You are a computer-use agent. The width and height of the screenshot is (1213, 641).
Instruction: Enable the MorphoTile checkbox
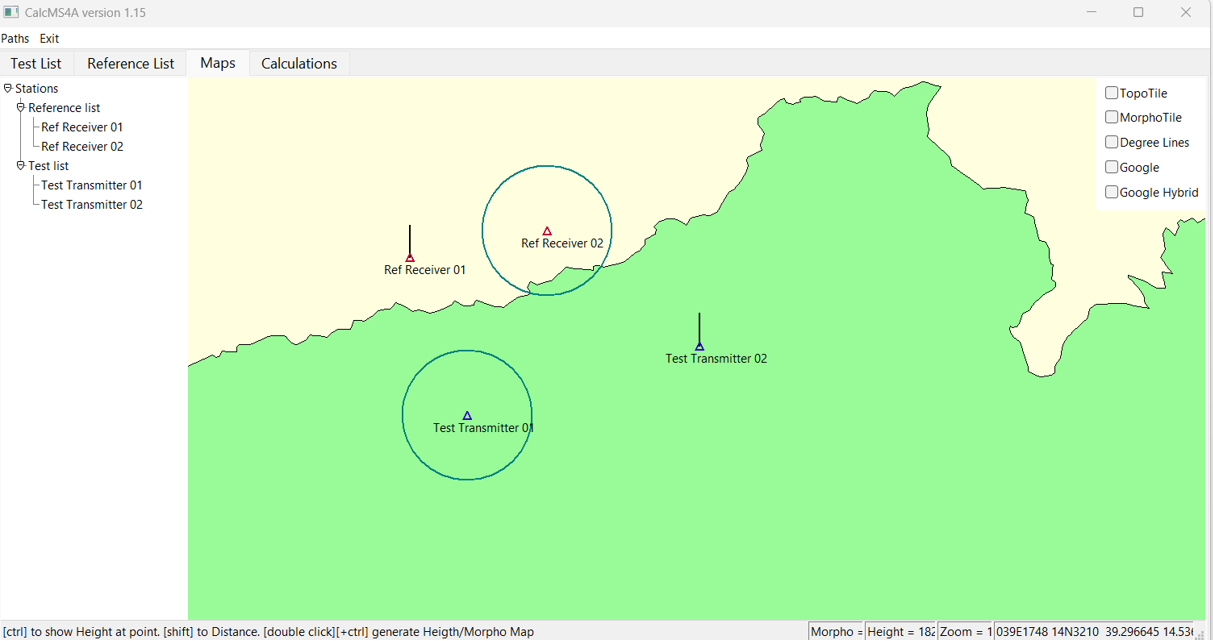tap(1111, 117)
